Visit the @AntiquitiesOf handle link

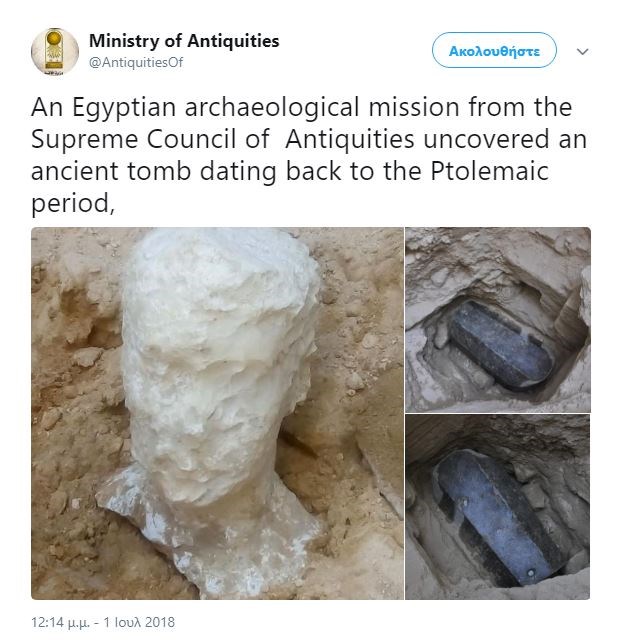(x=136, y=62)
